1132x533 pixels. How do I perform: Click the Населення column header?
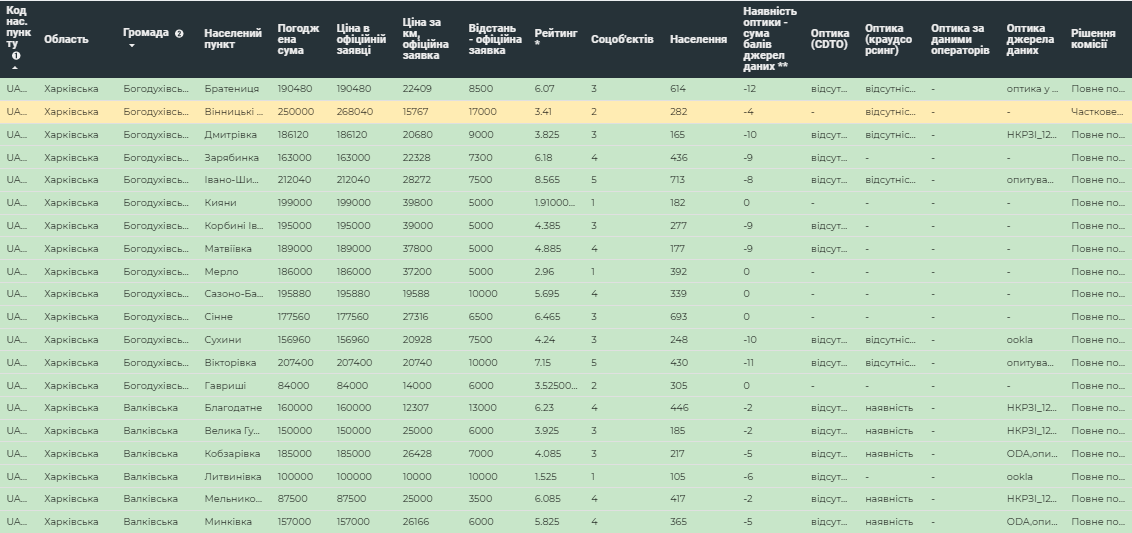click(x=698, y=39)
